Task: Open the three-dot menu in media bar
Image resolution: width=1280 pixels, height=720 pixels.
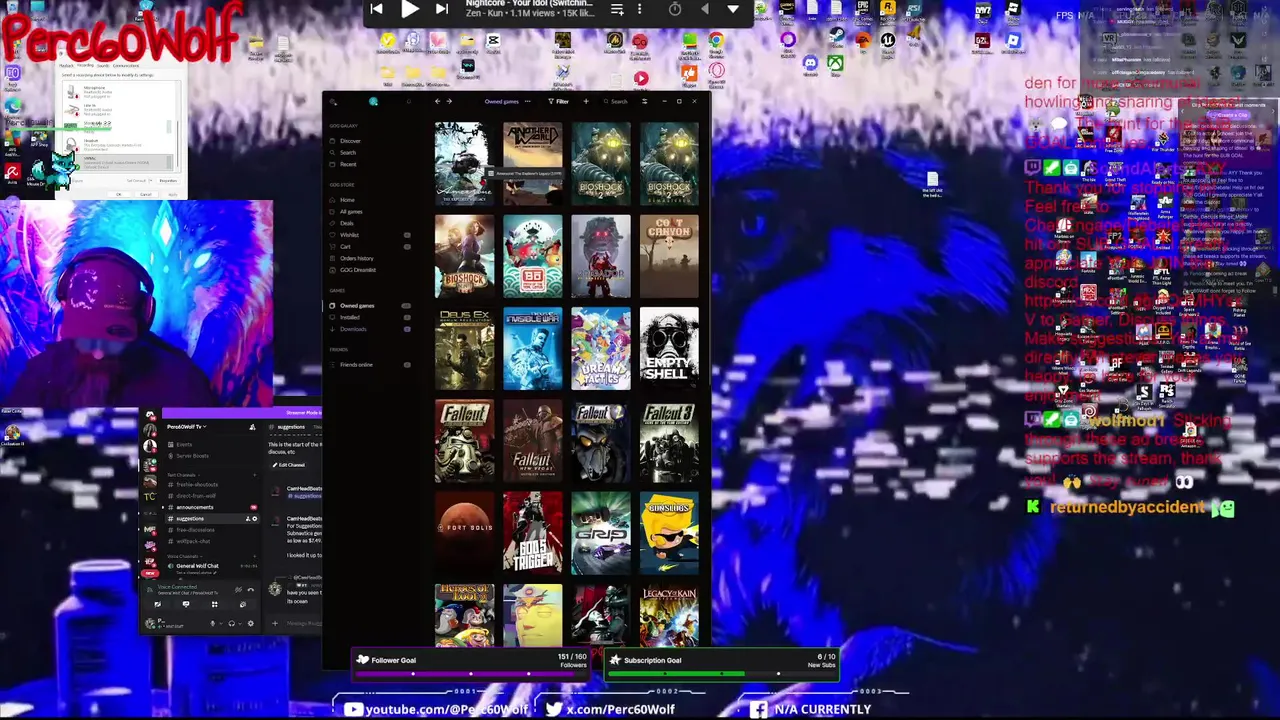Action: pyautogui.click(x=640, y=9)
